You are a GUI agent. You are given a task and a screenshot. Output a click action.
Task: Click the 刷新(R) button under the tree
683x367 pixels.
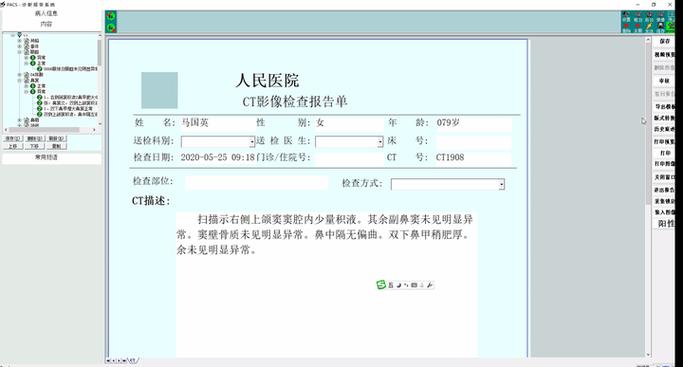[56, 138]
